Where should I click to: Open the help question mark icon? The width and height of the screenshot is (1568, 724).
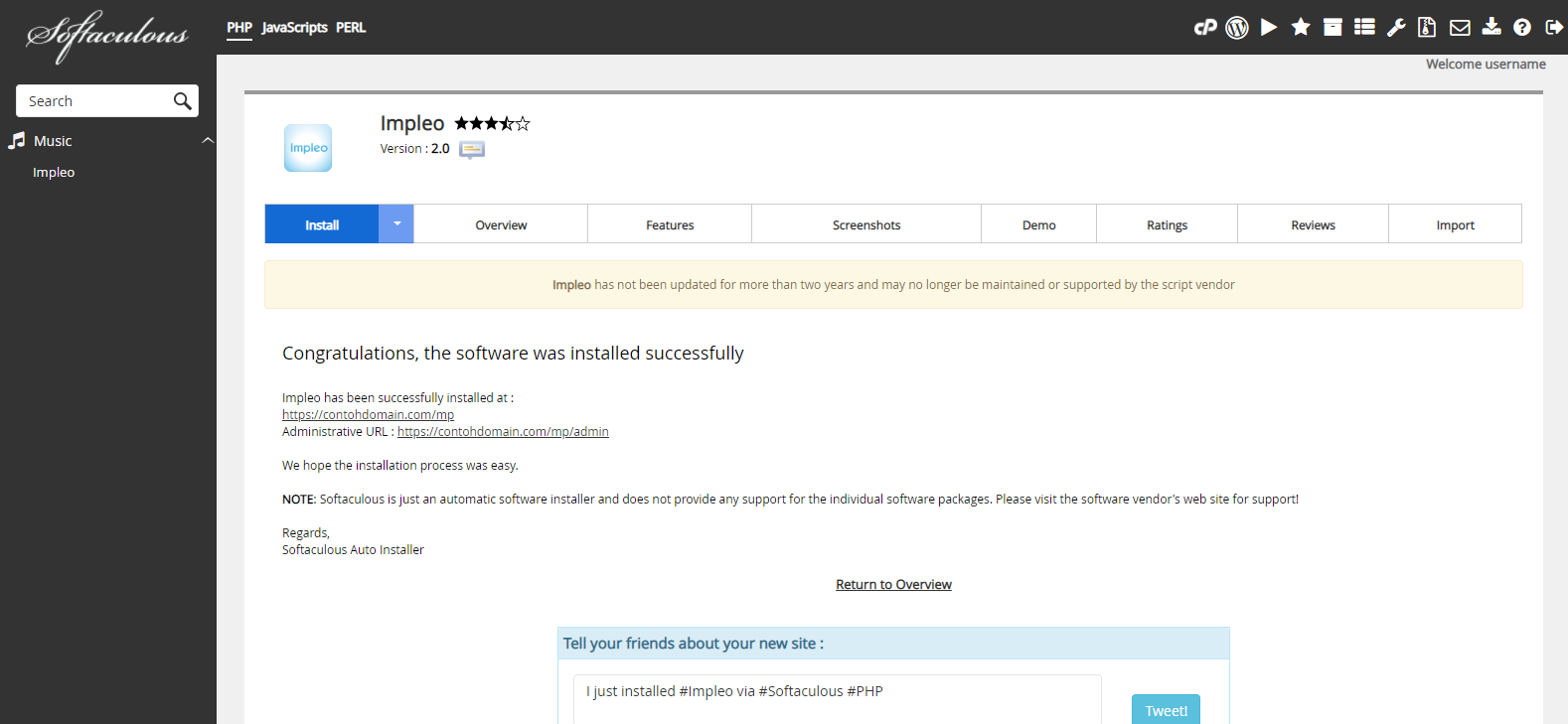(x=1522, y=28)
